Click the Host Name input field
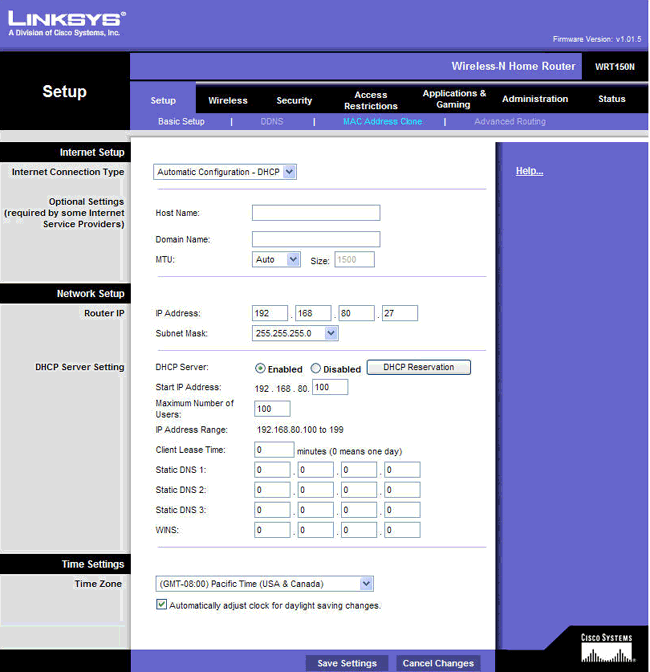Viewport: 650px width, 672px height. pos(316,213)
